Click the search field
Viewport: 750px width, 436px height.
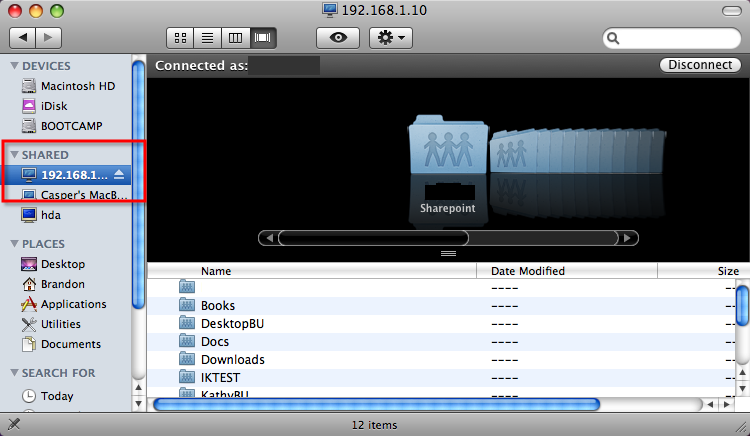pos(672,38)
